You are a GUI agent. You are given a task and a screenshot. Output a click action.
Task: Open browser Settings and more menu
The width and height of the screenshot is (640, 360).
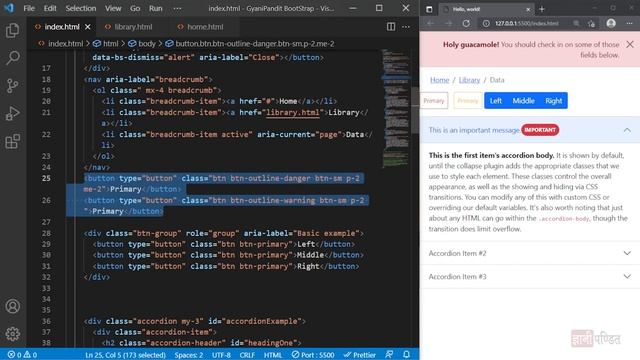(x=629, y=23)
